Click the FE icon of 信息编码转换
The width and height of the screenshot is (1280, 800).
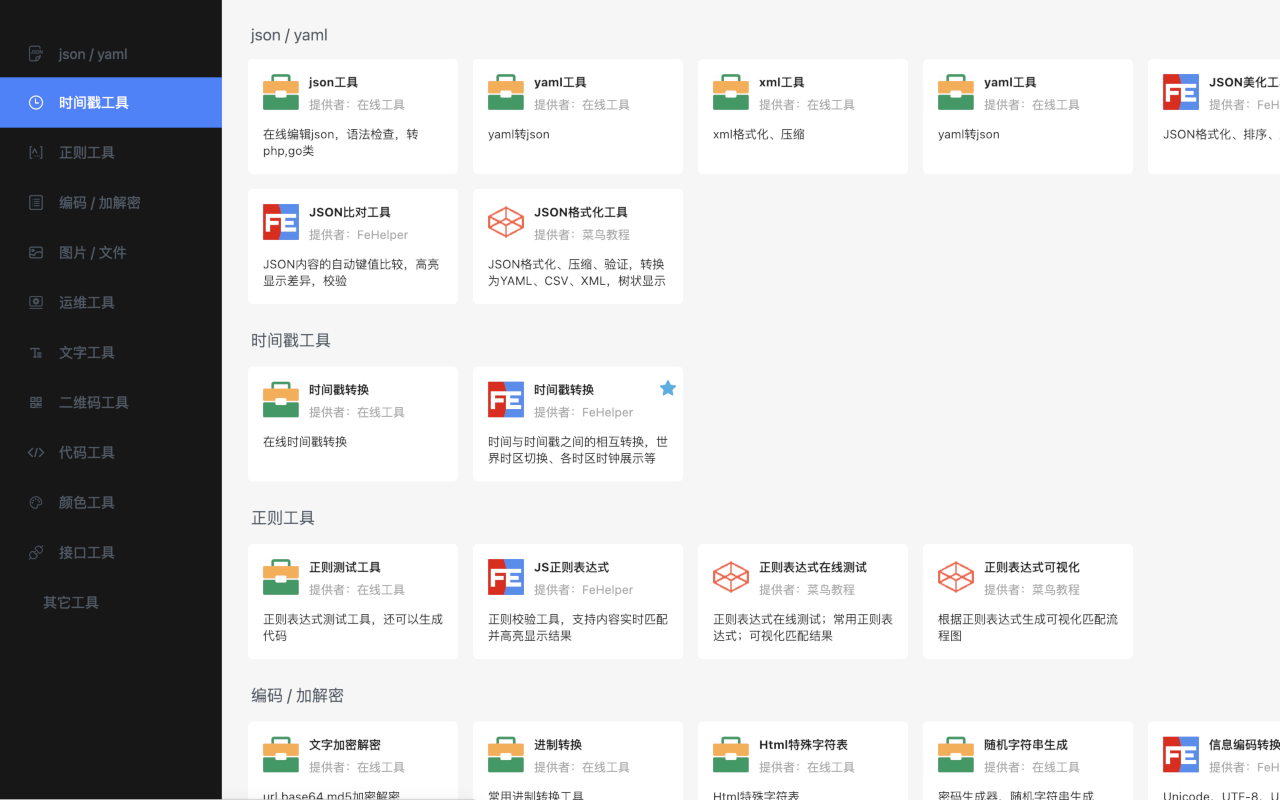pos(1181,754)
